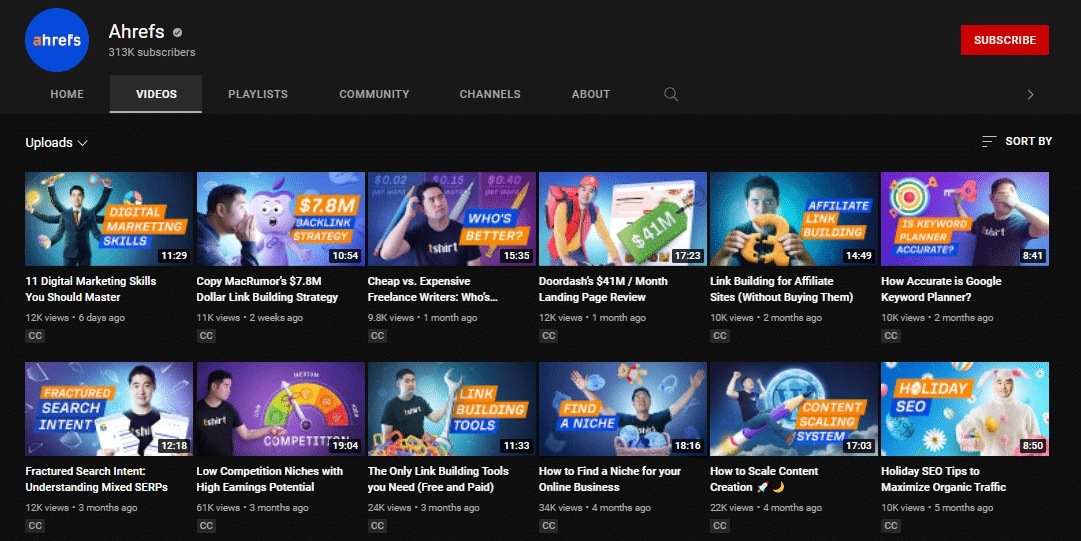Image resolution: width=1081 pixels, height=541 pixels.
Task: Click '24K views • 3 months ago' text
Action: pyautogui.click(x=423, y=508)
